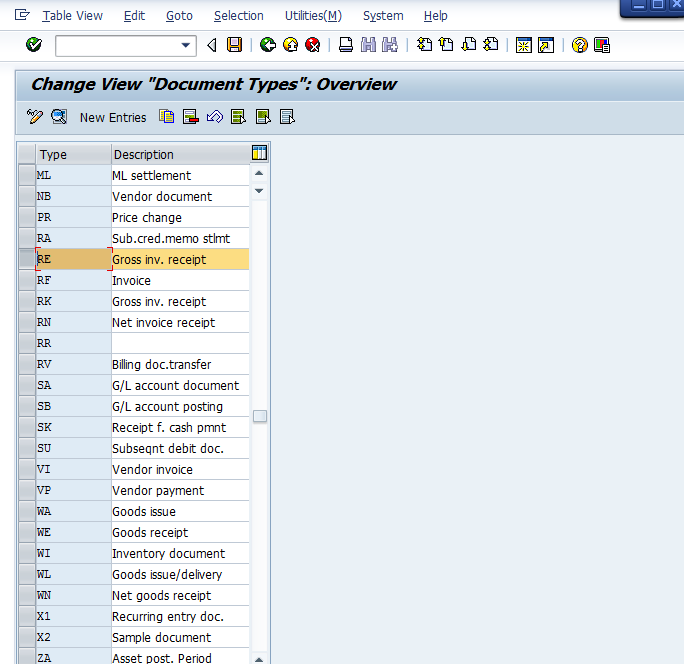Click the Billing doc.transfer cell
The height and width of the screenshot is (665, 684).
coord(180,364)
